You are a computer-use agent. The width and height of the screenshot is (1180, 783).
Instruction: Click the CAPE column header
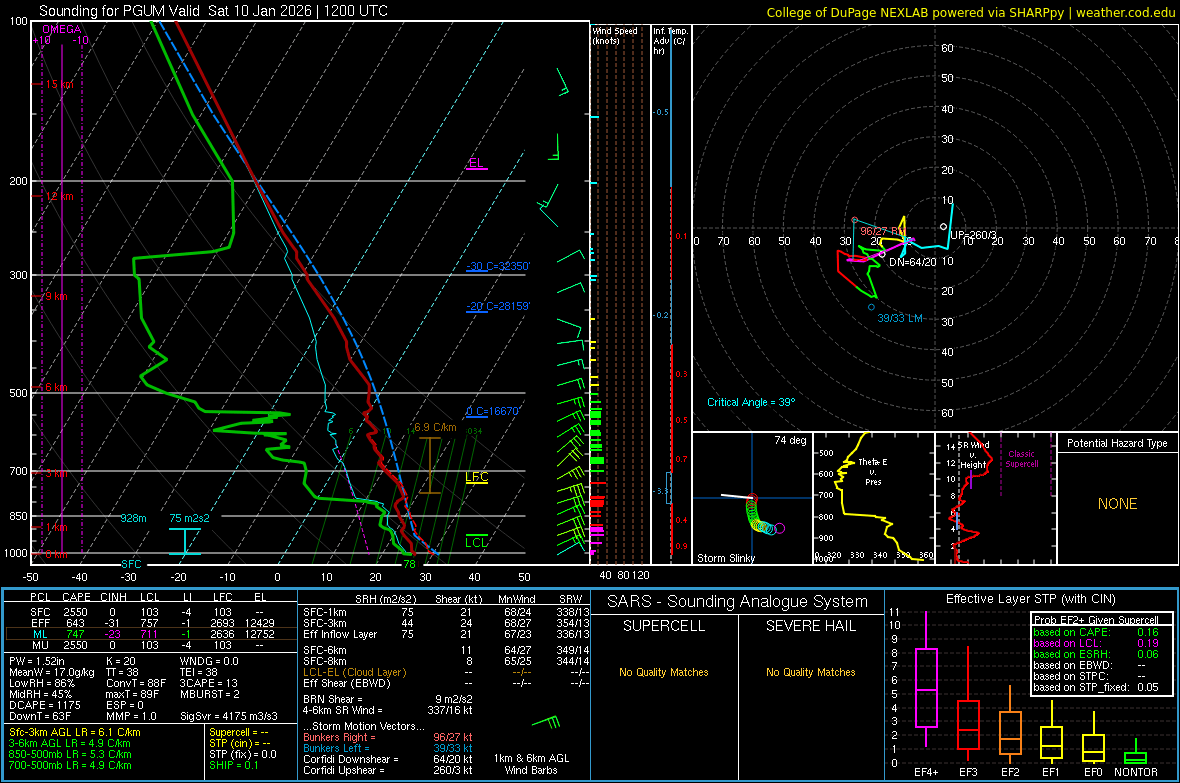[76, 597]
